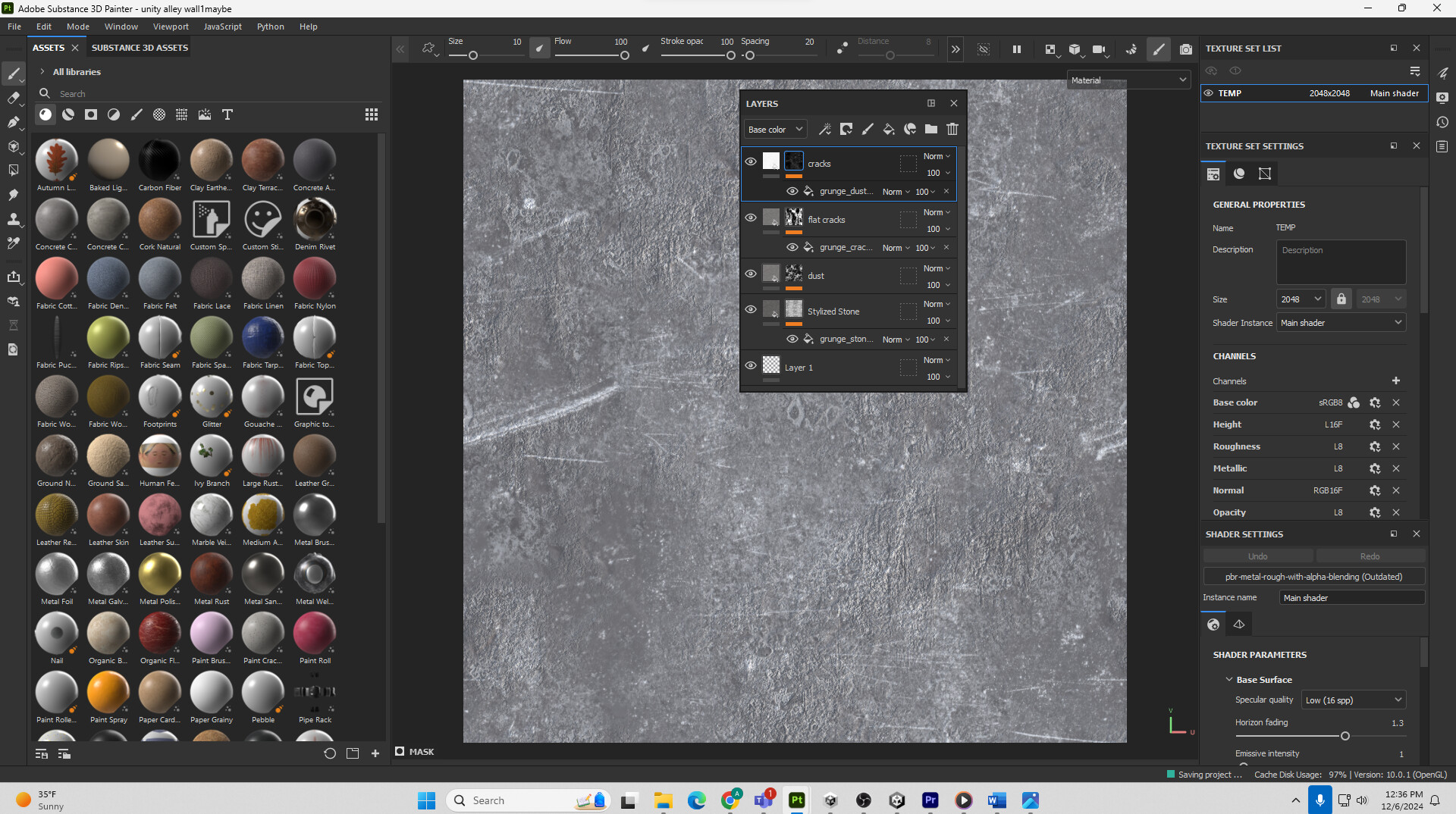Open the Base color channel dropdown
The image size is (1456, 814).
coord(774,130)
